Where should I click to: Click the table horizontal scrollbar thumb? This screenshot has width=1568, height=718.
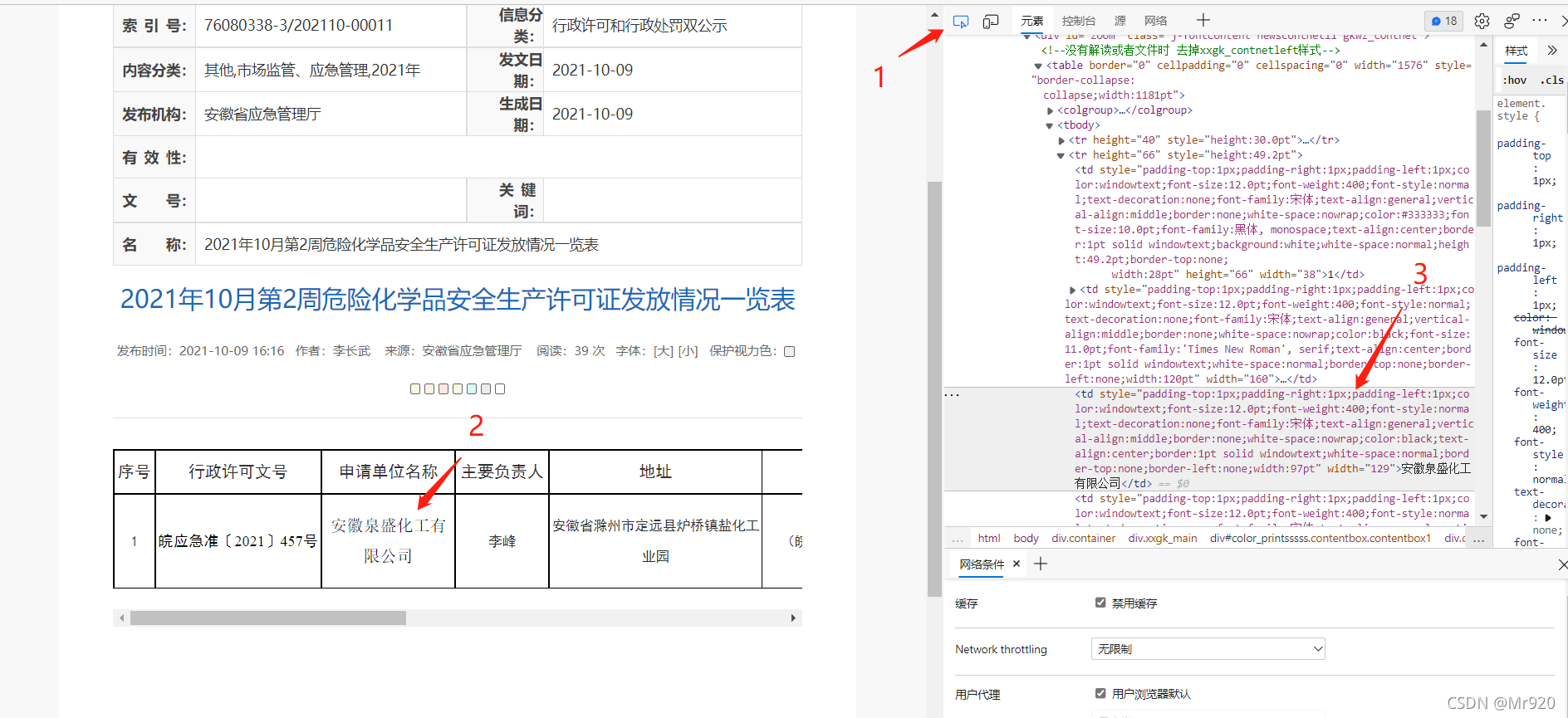268,618
